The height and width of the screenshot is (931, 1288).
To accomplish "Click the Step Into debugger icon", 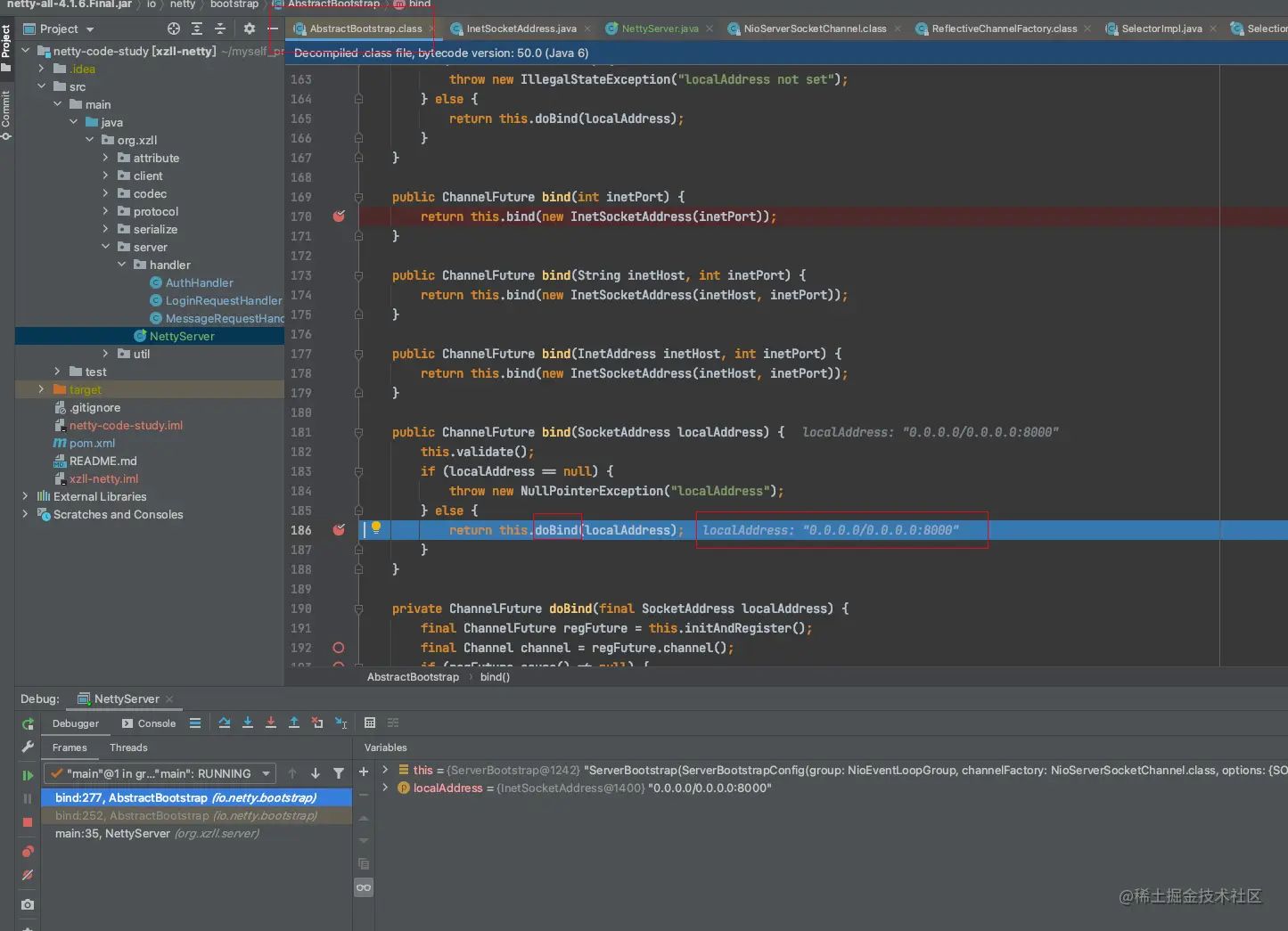I will [248, 723].
